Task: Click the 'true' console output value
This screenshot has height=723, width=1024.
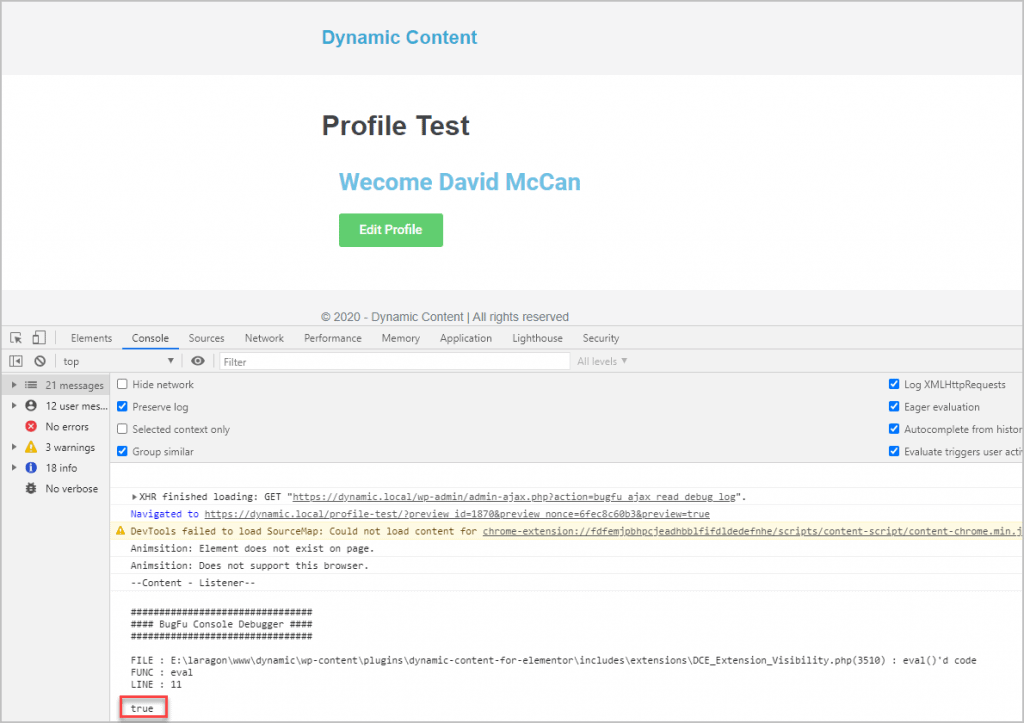Action: [142, 708]
